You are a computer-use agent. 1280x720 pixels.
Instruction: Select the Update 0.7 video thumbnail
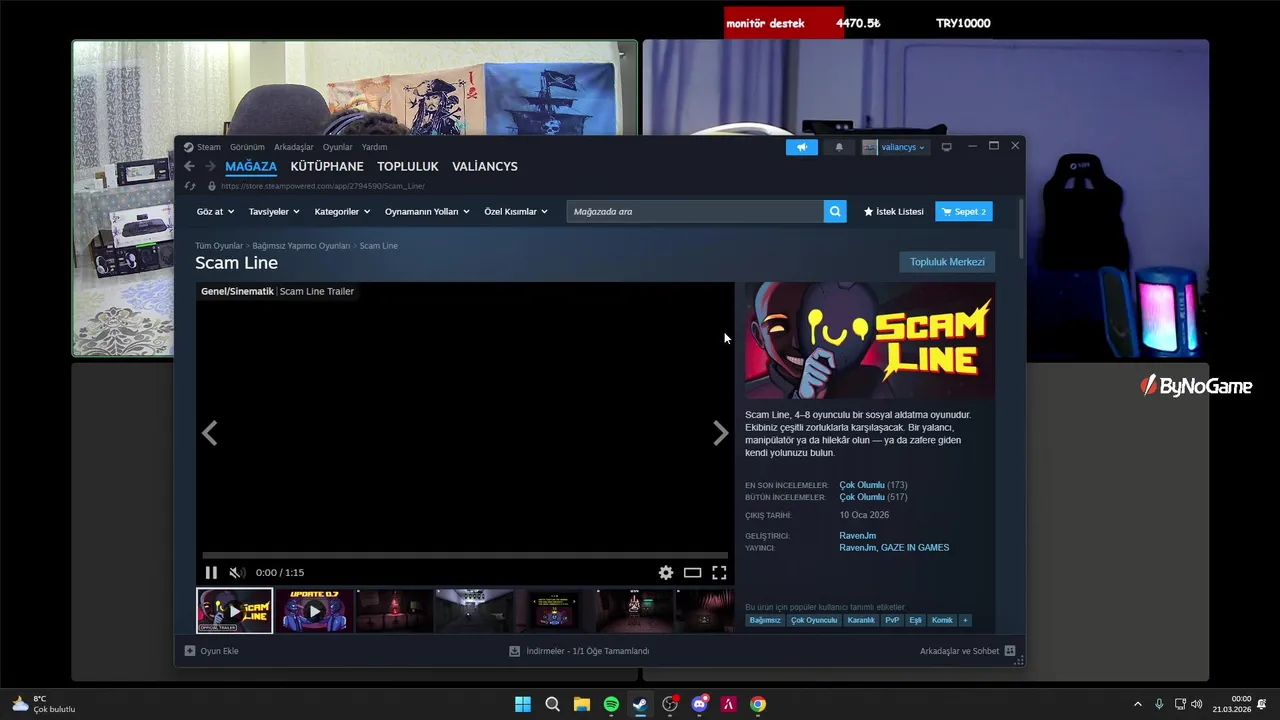tap(314, 610)
